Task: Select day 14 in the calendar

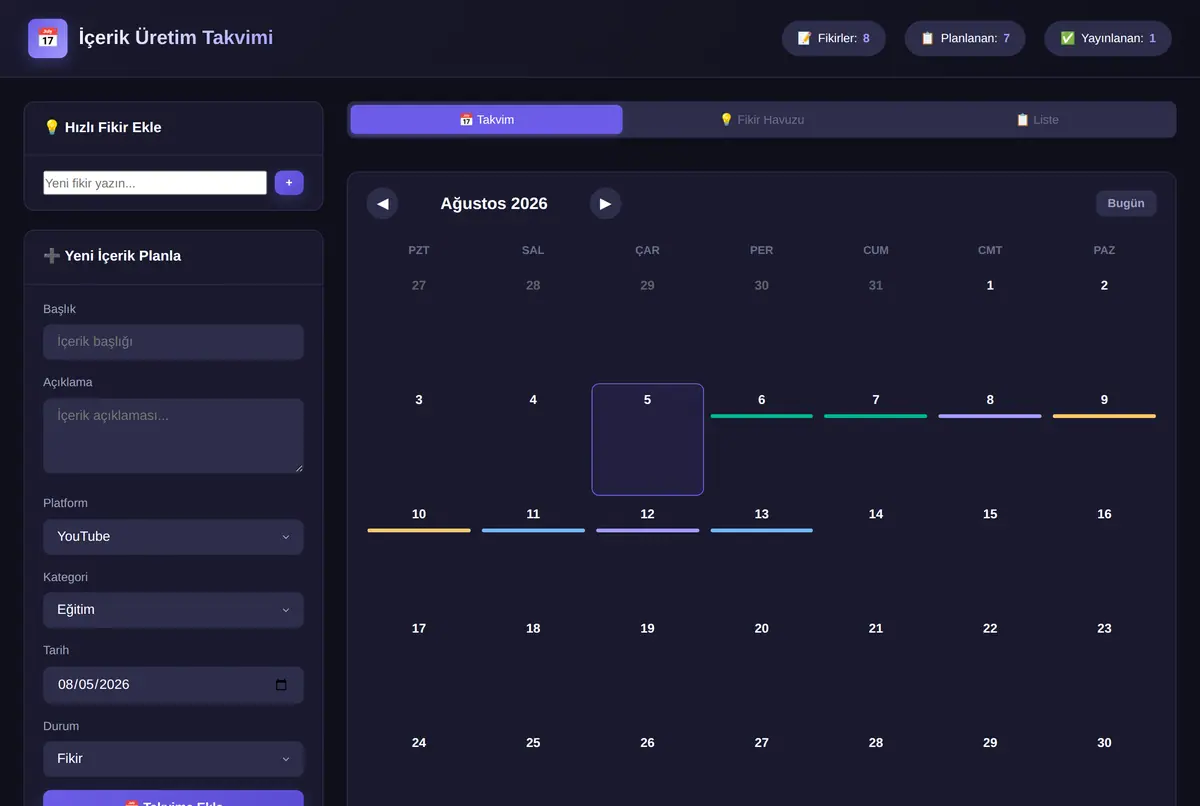Action: [876, 553]
